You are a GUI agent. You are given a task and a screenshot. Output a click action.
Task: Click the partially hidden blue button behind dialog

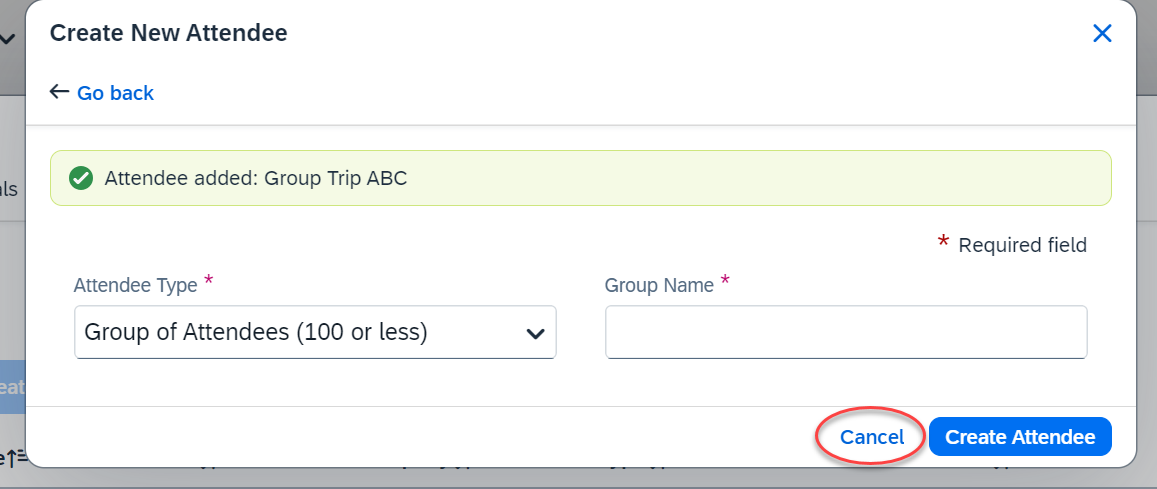click(x=13, y=386)
